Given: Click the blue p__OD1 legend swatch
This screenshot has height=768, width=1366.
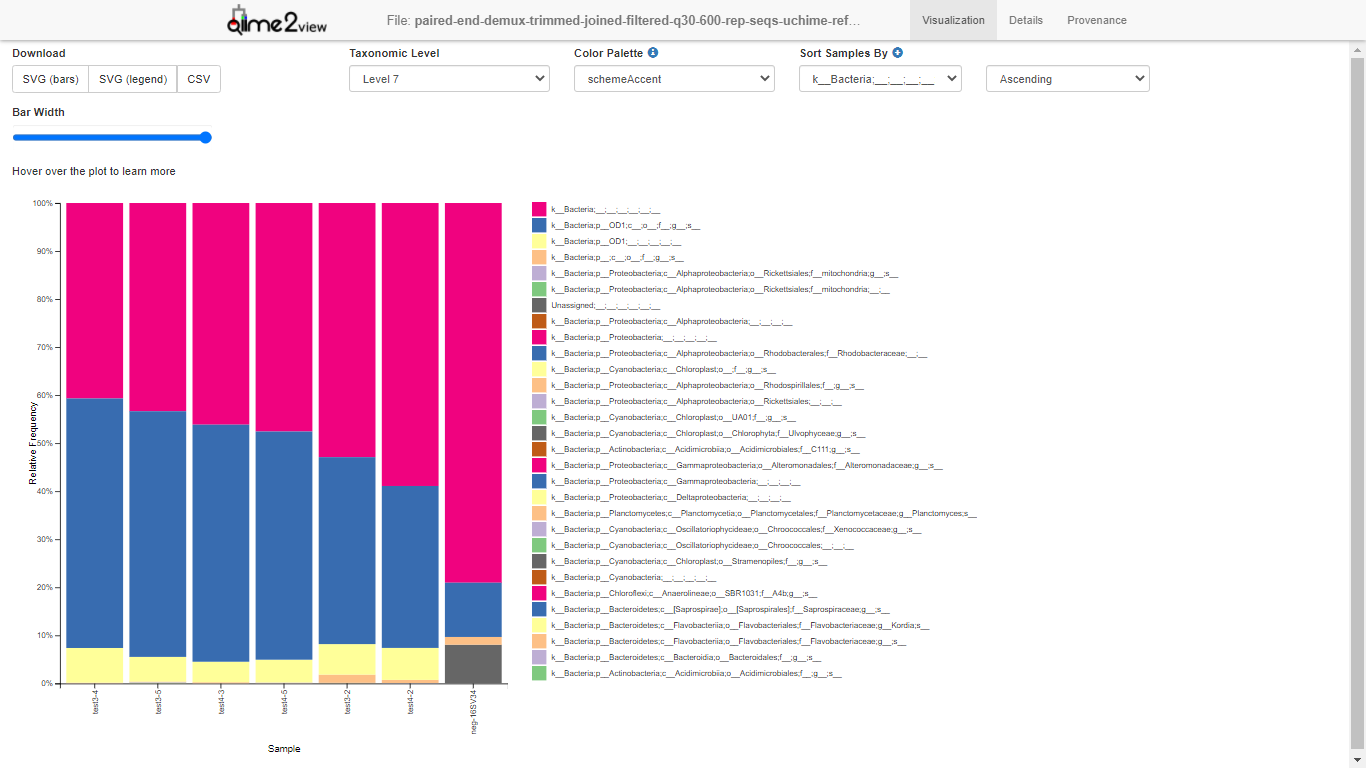Looking at the screenshot, I should 539,225.
